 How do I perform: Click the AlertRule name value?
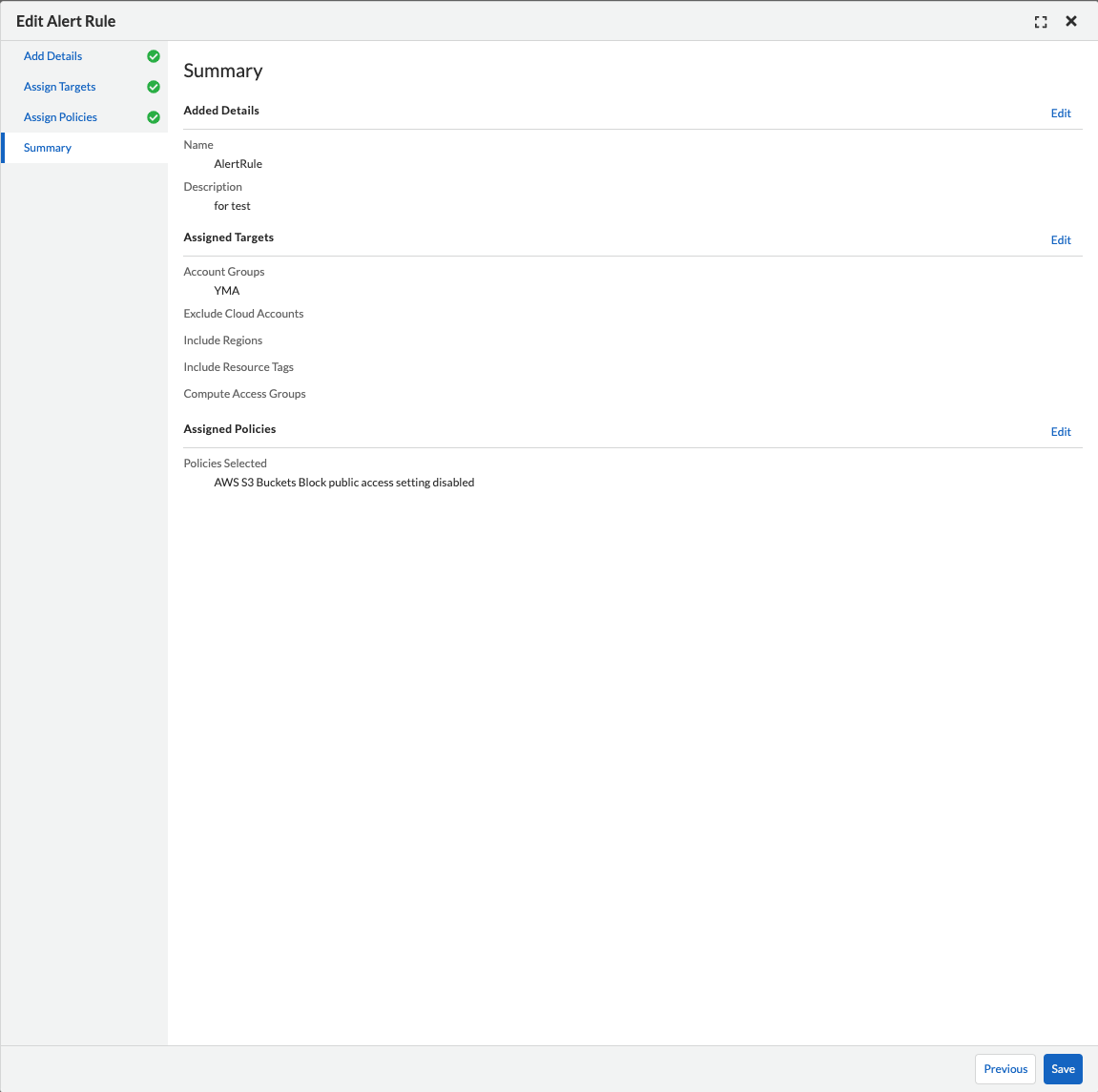click(x=238, y=164)
